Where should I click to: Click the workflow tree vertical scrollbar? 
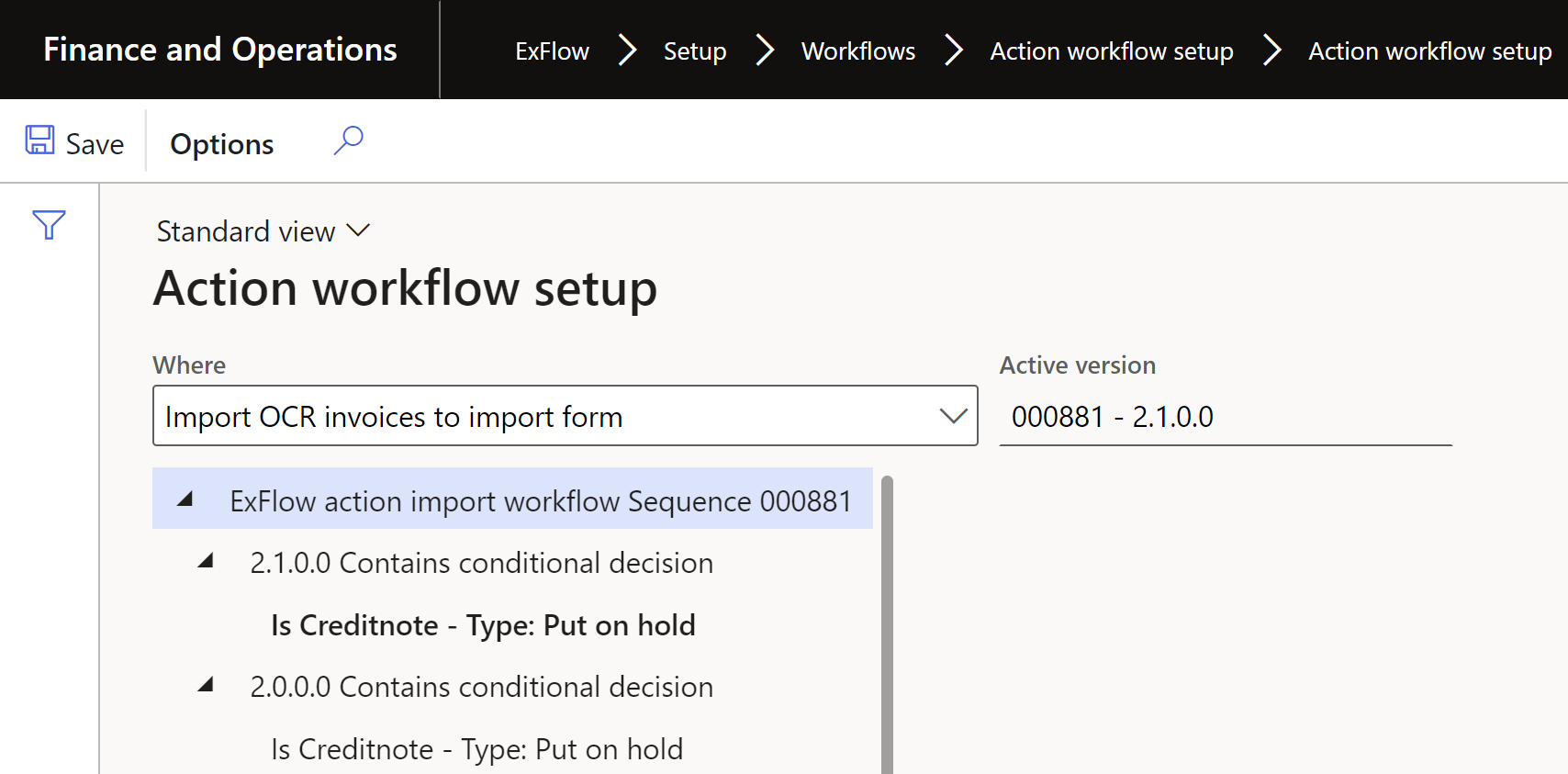click(x=887, y=624)
